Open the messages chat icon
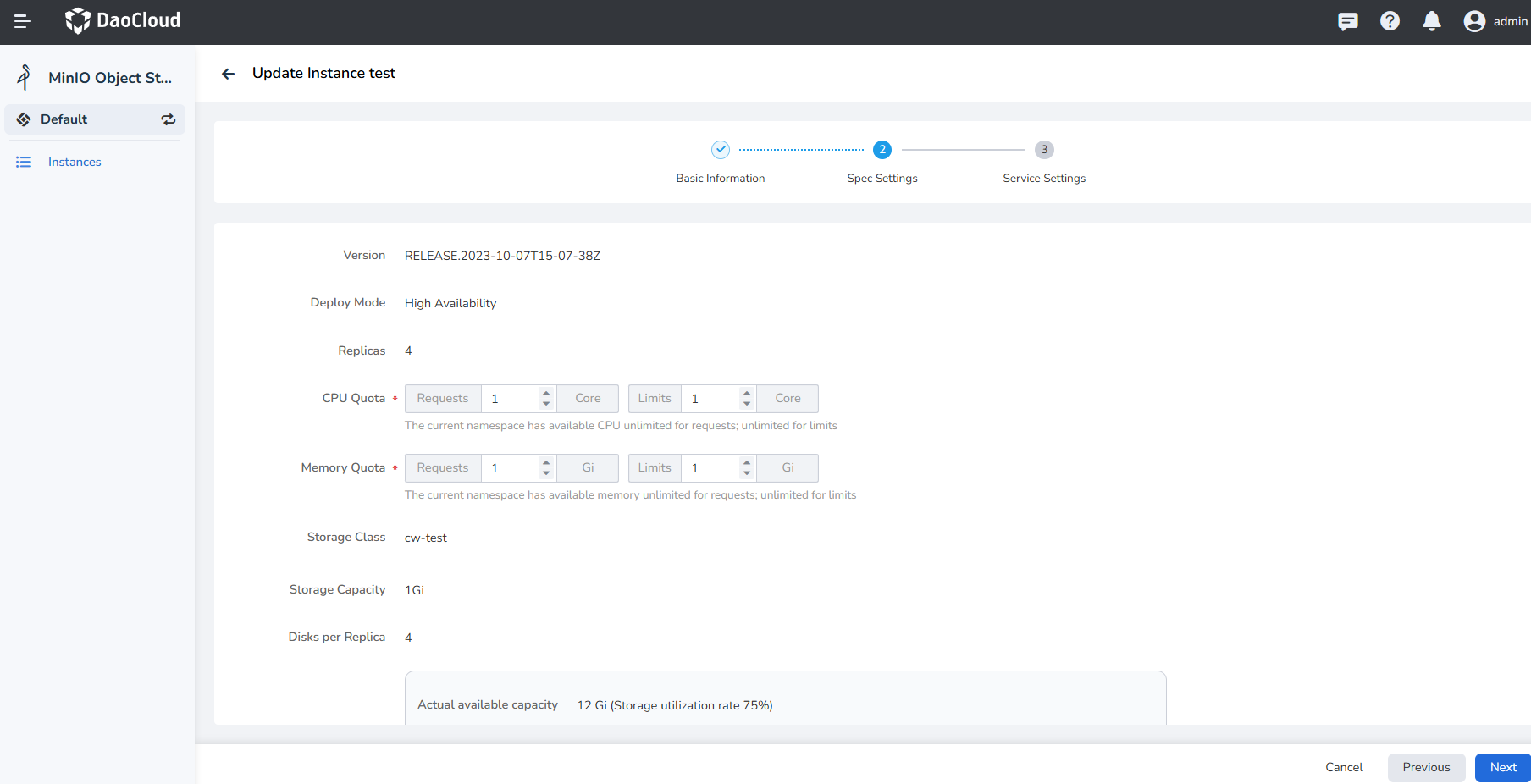This screenshot has width=1531, height=784. [1347, 21]
